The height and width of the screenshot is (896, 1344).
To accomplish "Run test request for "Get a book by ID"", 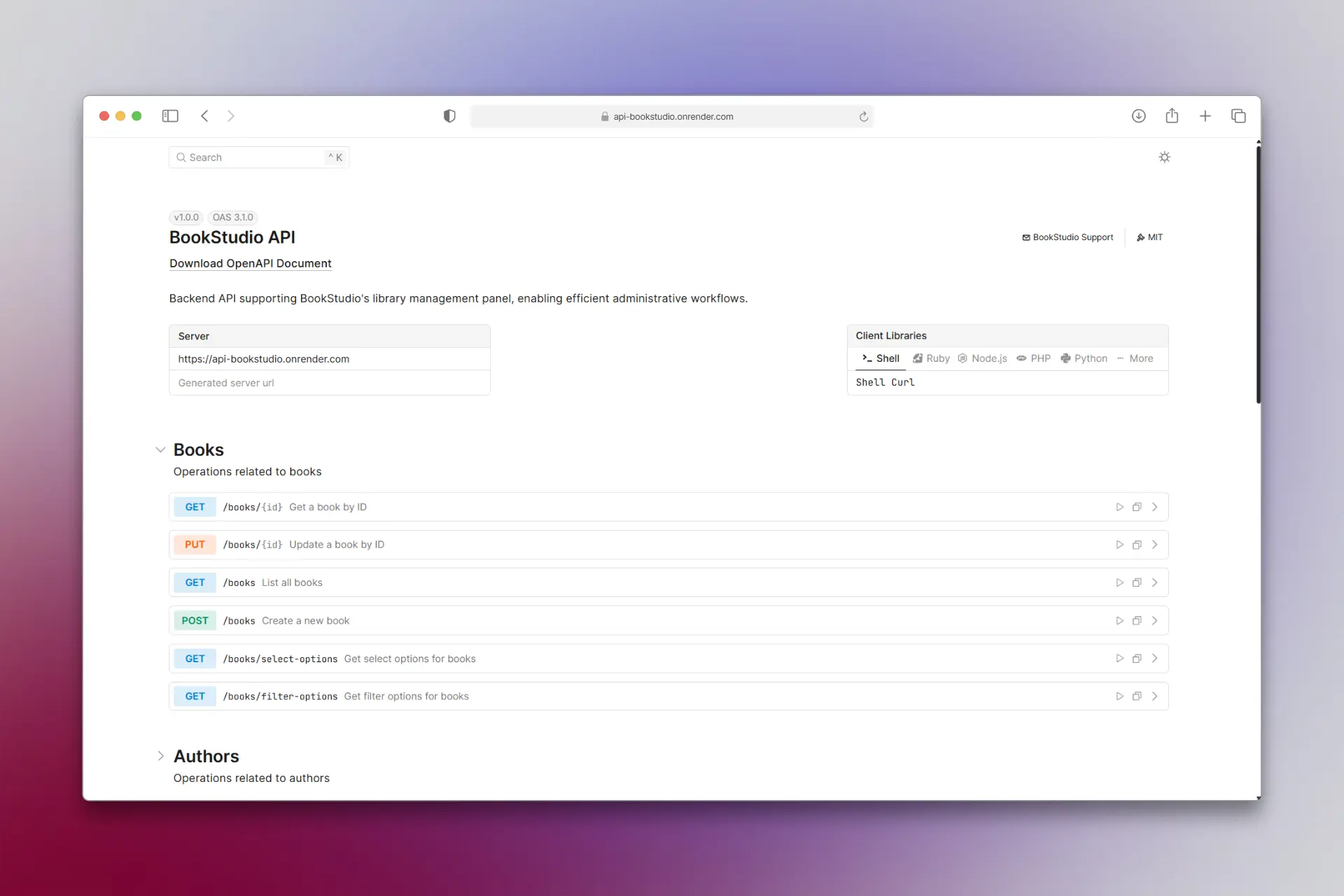I will tap(1119, 506).
